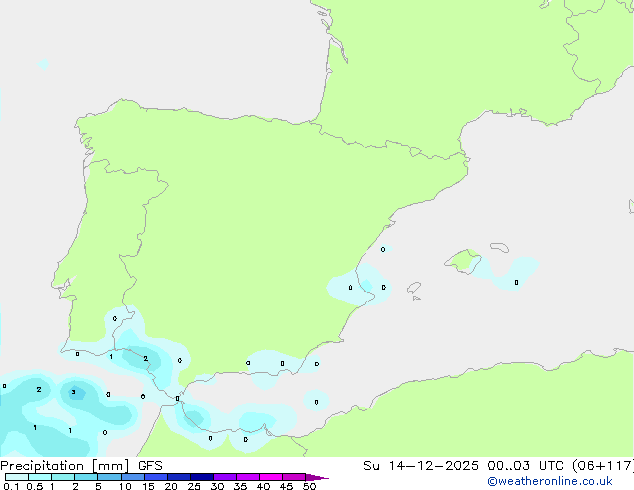Click the "0.1" legend scale label

coord(11,486)
